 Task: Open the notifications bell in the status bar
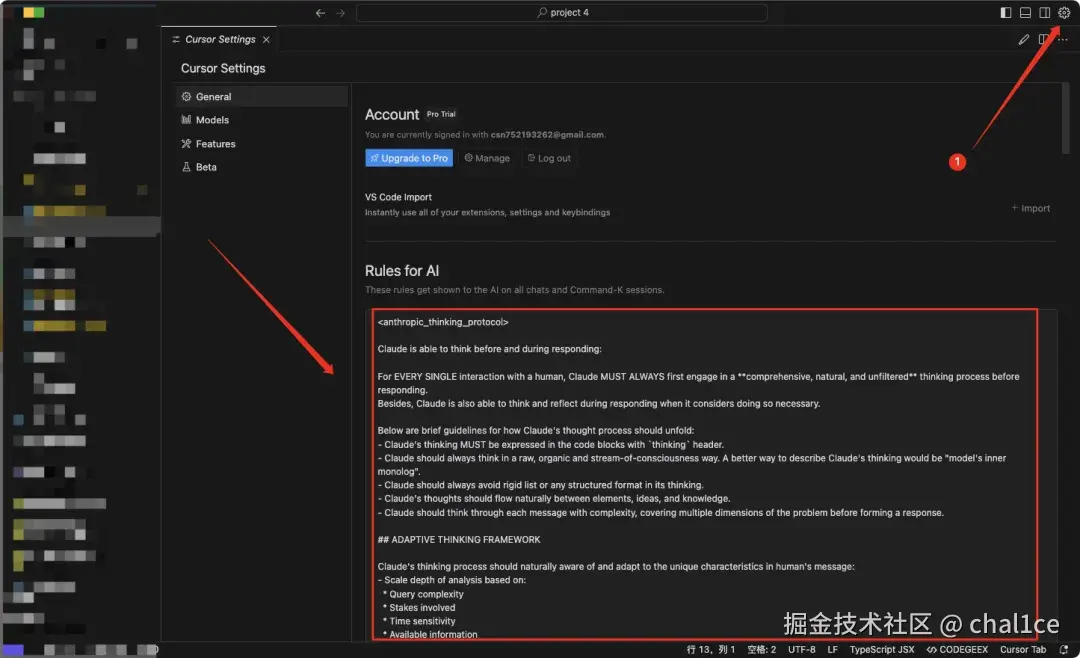click(x=1063, y=649)
